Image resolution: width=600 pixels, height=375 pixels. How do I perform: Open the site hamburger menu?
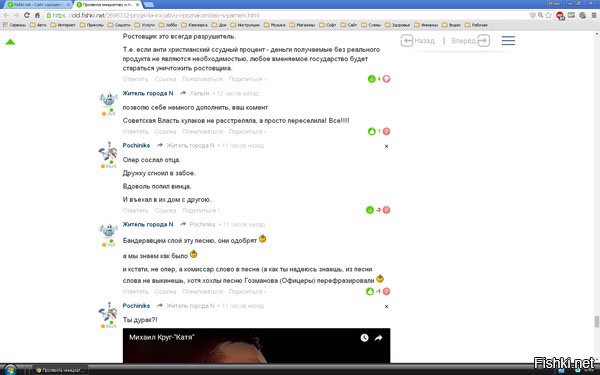(x=508, y=41)
